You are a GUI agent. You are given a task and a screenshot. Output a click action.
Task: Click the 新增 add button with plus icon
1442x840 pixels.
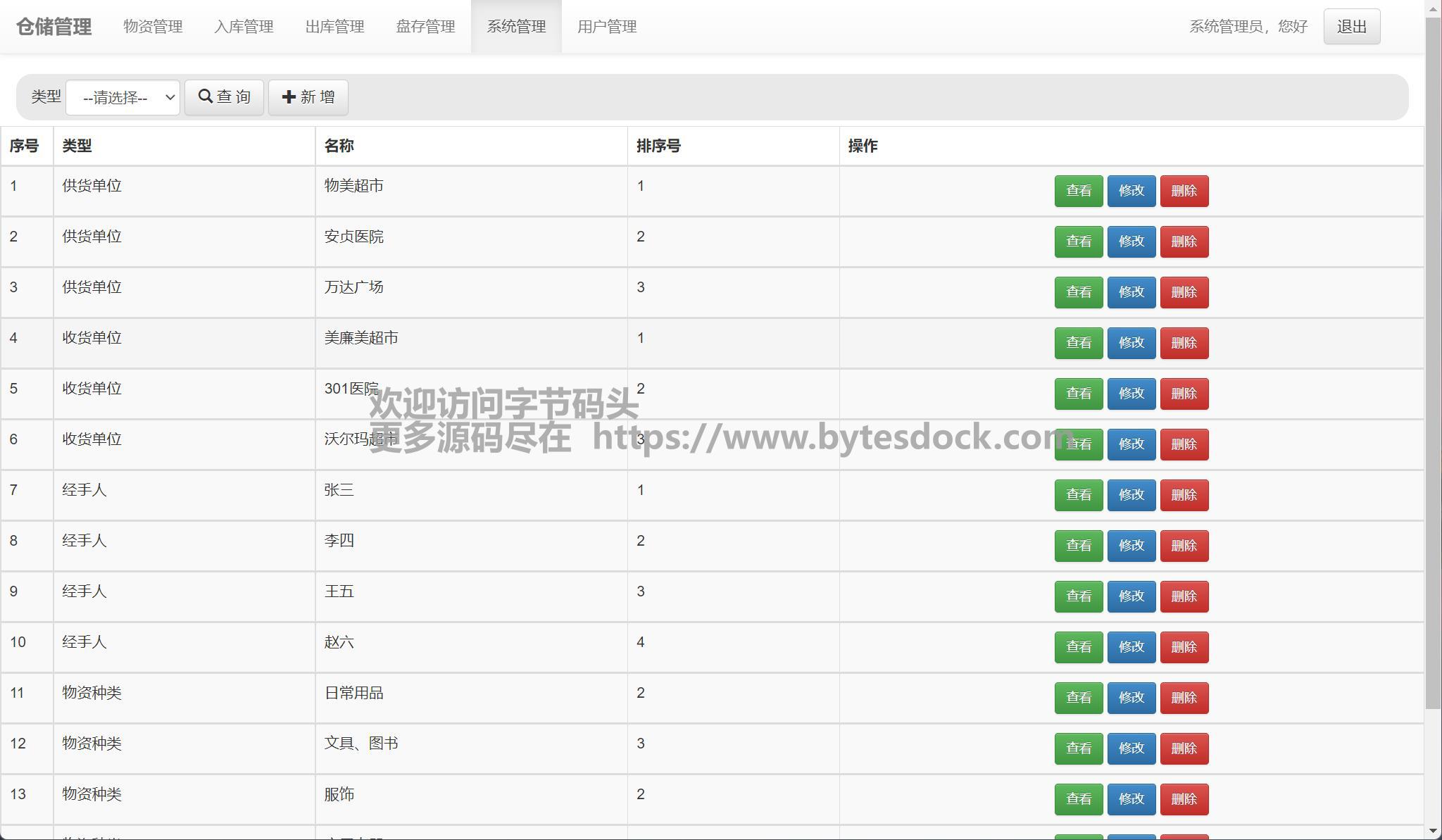[x=308, y=97]
